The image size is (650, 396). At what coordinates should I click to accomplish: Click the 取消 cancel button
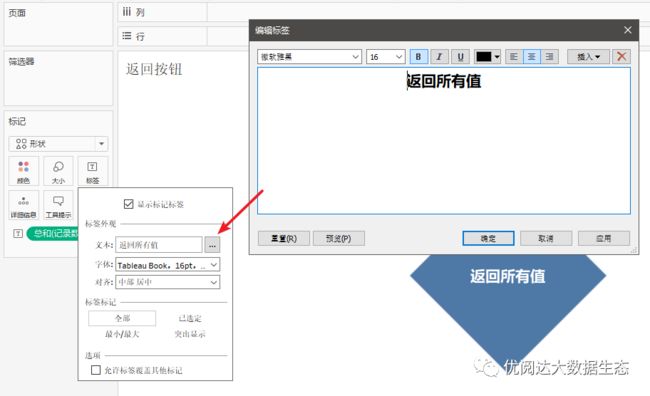(x=546, y=238)
